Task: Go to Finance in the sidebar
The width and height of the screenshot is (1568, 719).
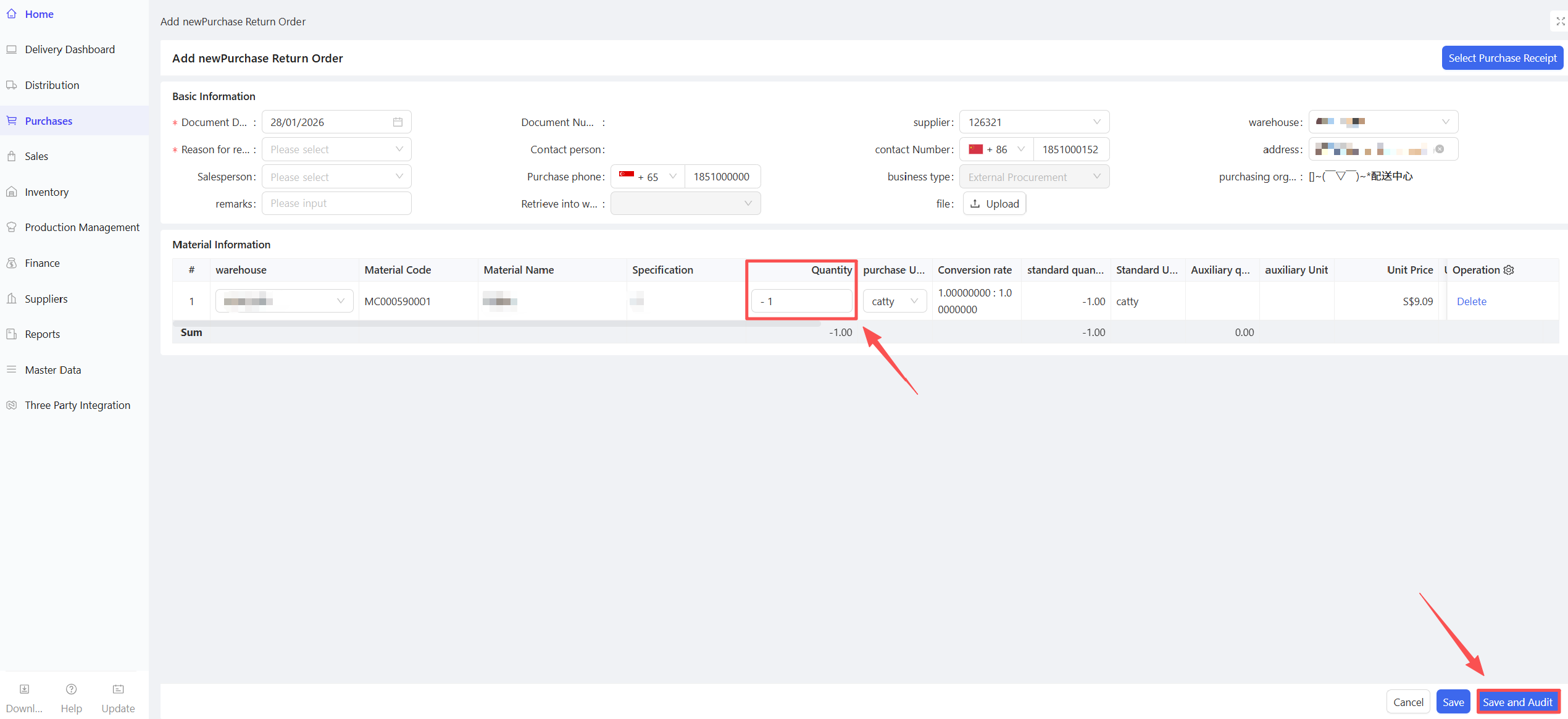Action: click(42, 263)
